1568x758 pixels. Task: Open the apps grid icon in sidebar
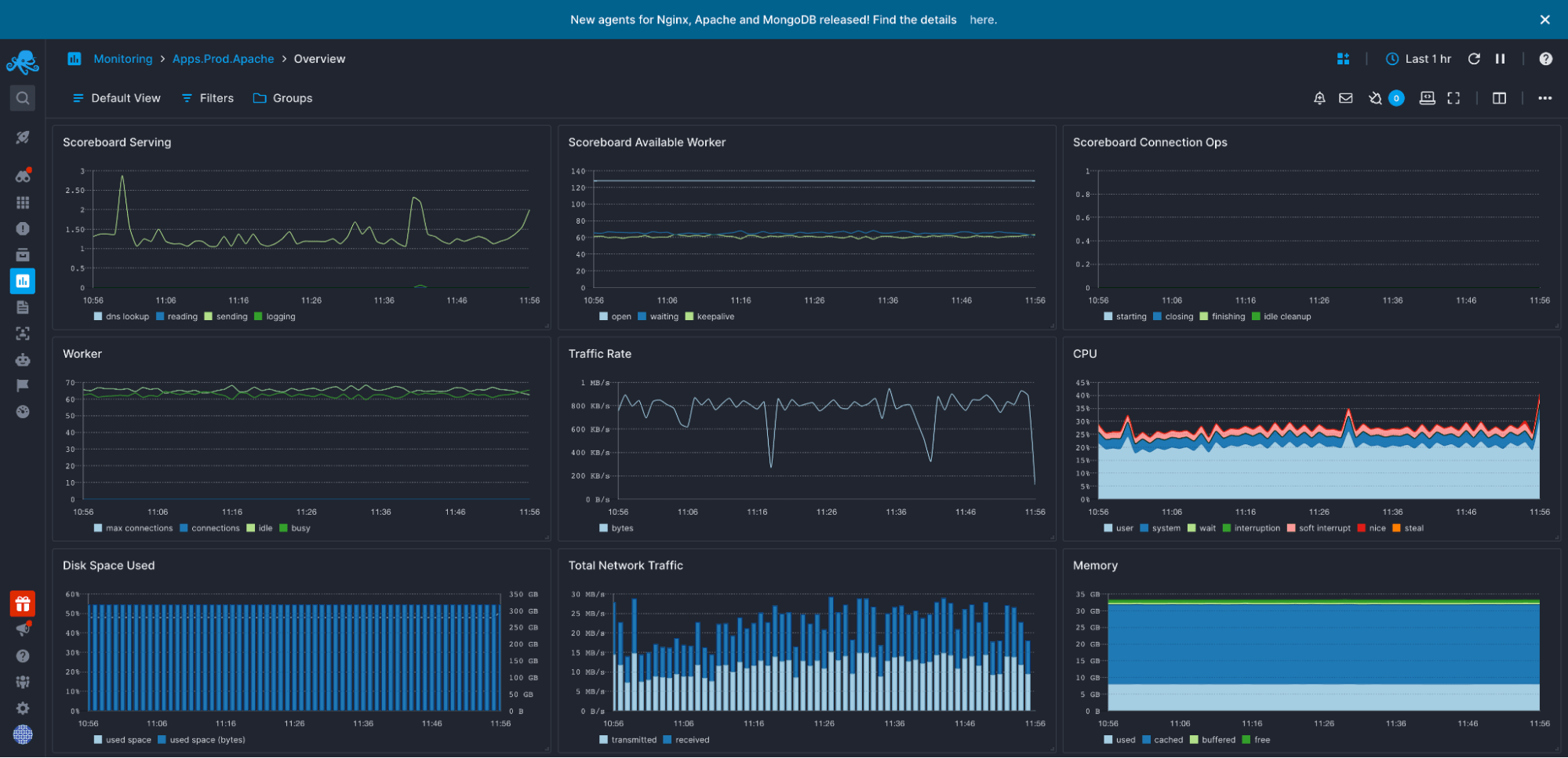point(23,202)
